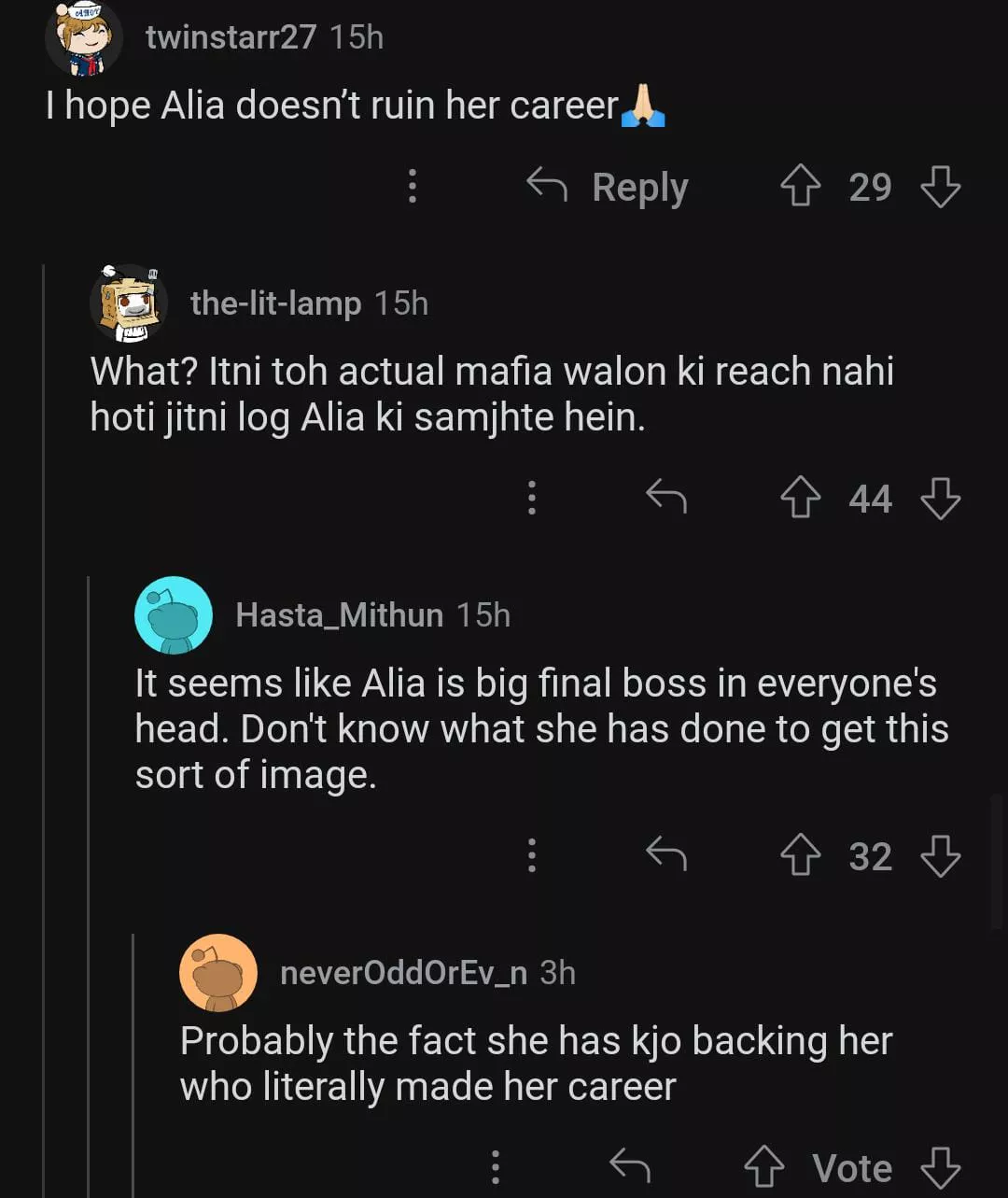This screenshot has height=1198, width=1008.
Task: Open more options for twinstarr27's comment
Action: point(412,186)
